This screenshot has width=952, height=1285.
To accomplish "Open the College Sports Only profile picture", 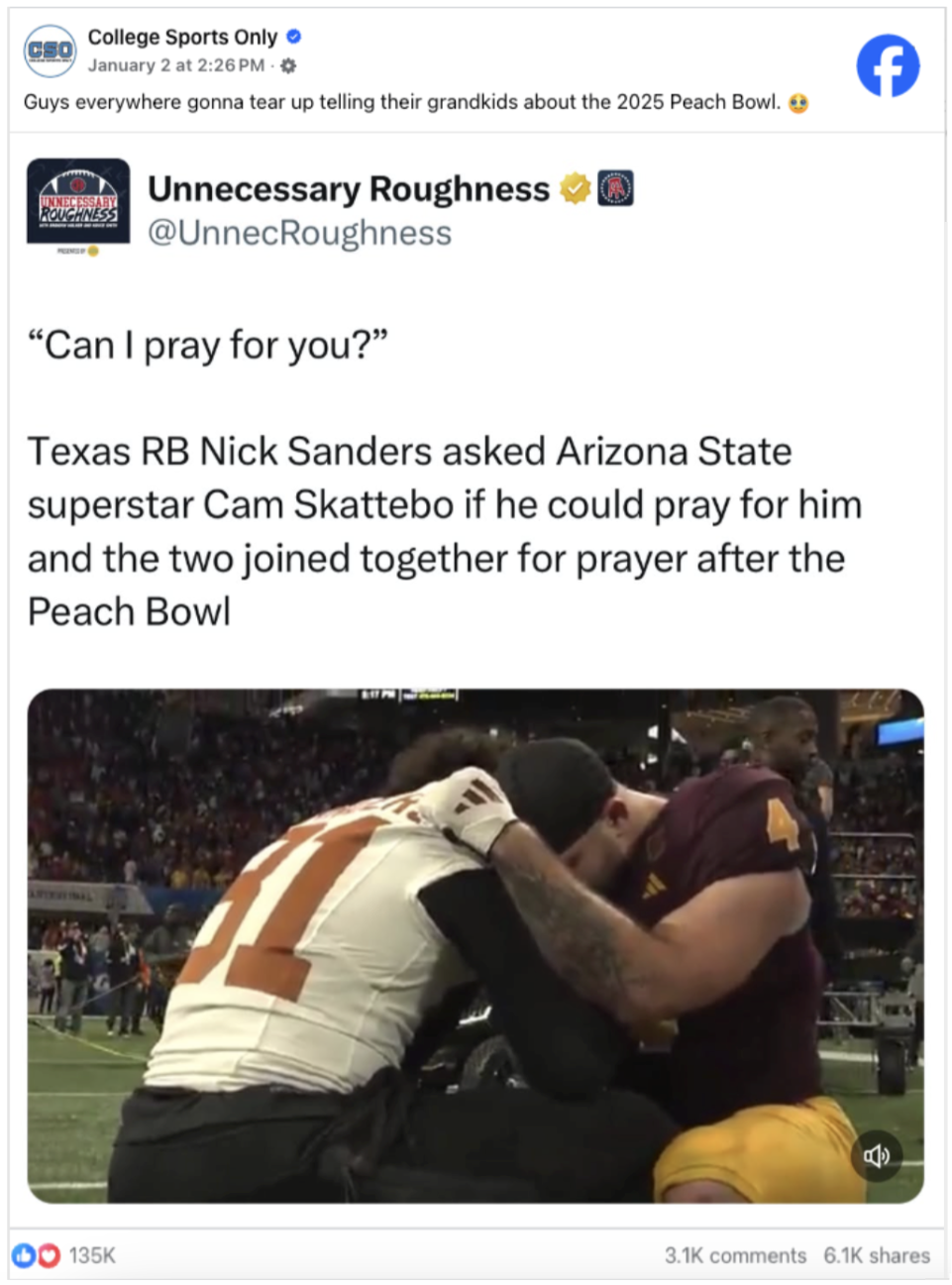I will tap(50, 51).
